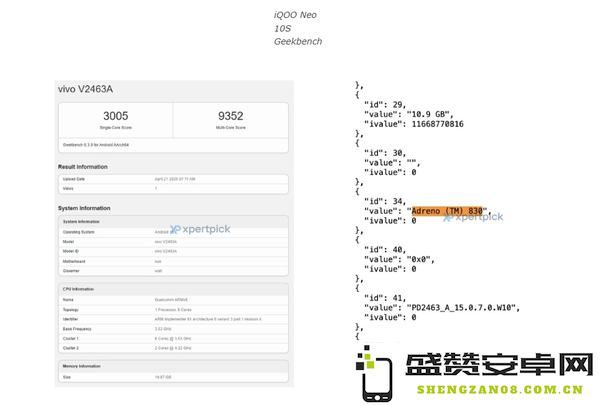Image resolution: width=600 pixels, height=405 pixels.
Task: Select the governor value "walt"
Action: point(158,271)
